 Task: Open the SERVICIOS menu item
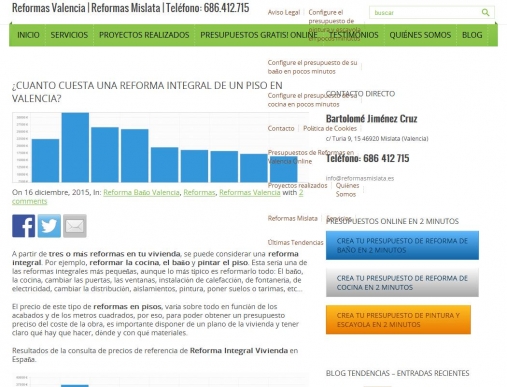coord(69,35)
